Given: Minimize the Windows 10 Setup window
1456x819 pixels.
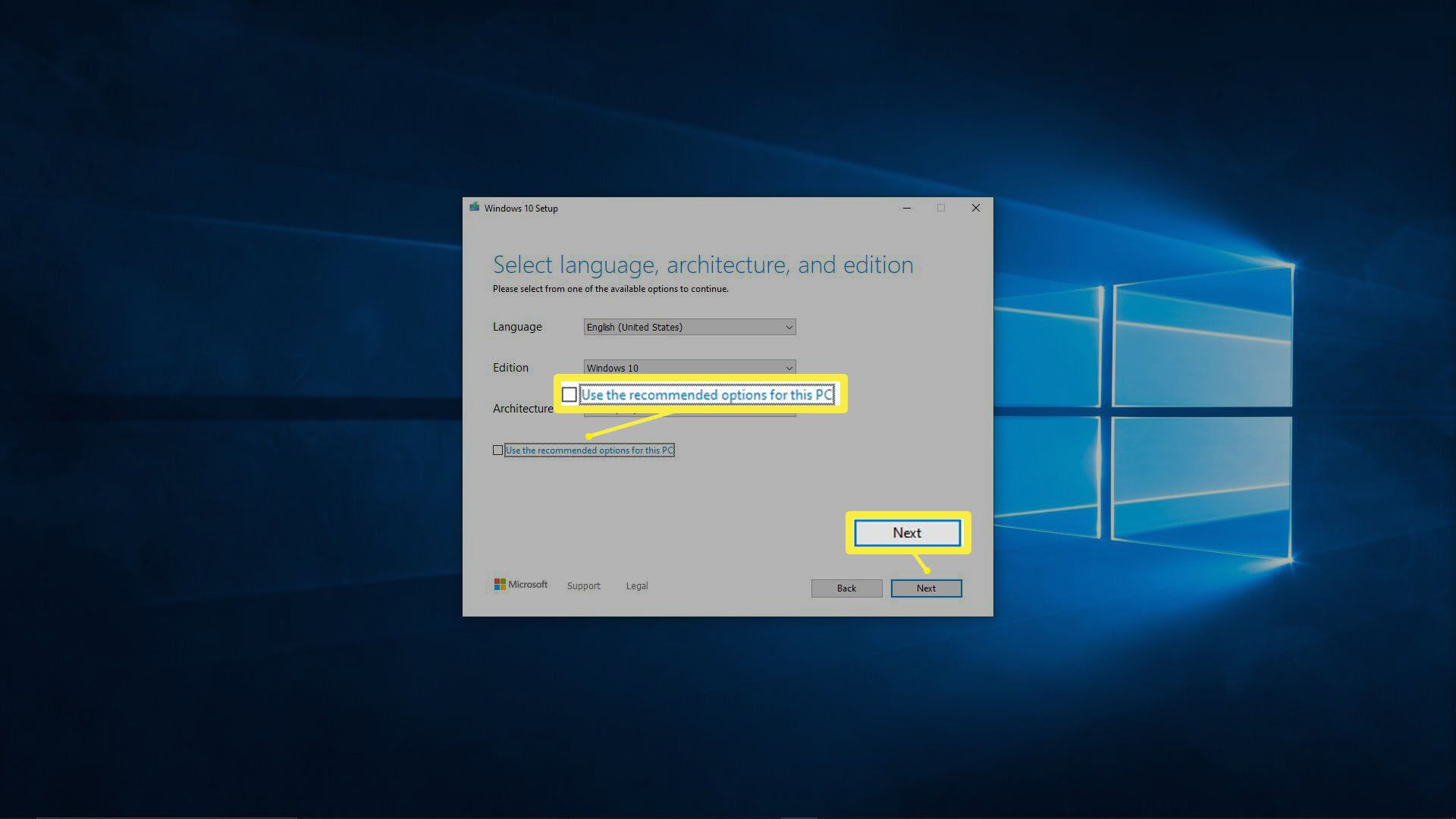Looking at the screenshot, I should tap(907, 208).
